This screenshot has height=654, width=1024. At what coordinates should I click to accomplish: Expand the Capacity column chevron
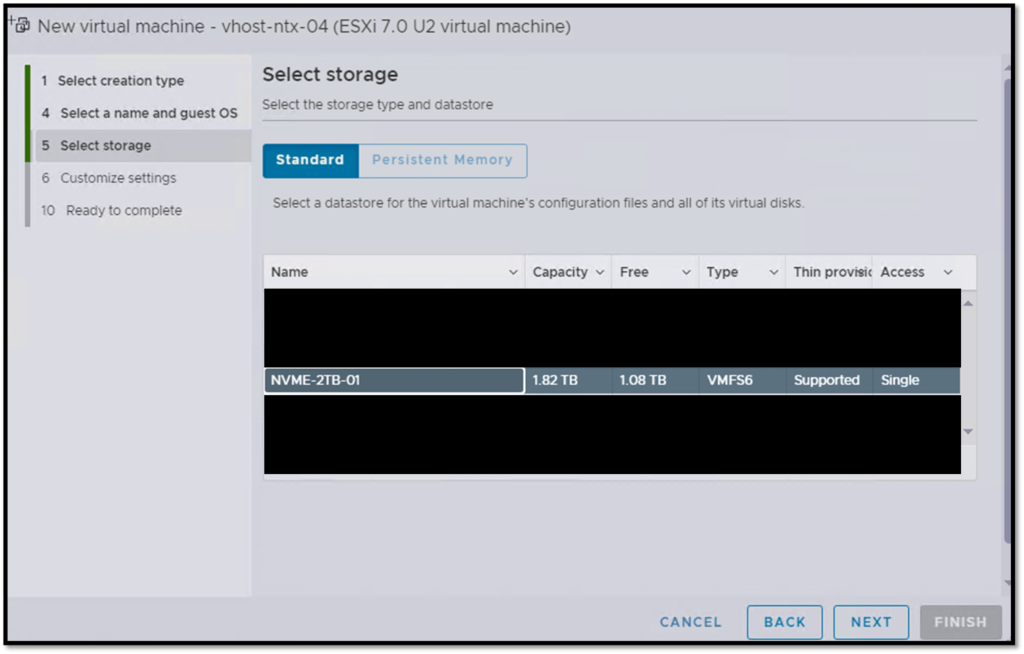coord(600,272)
